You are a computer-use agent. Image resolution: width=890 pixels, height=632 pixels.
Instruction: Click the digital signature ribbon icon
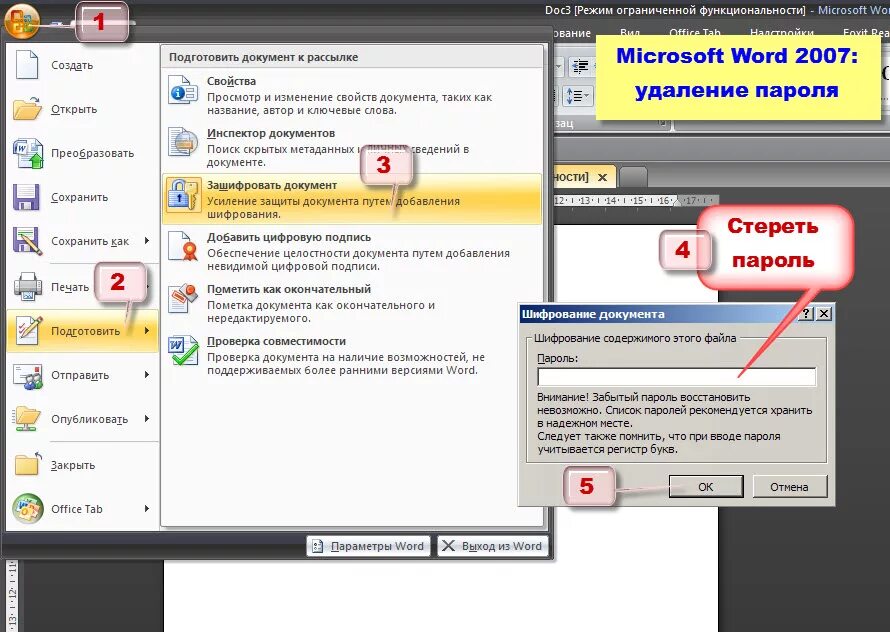pyautogui.click(x=183, y=246)
